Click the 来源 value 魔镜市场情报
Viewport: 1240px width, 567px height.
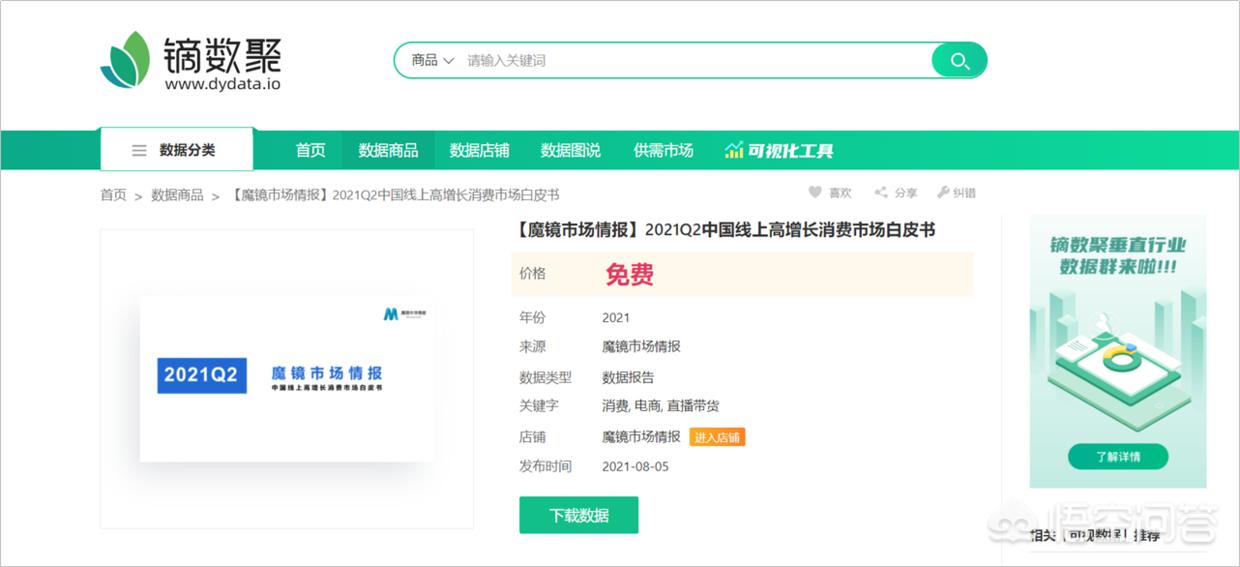click(641, 346)
